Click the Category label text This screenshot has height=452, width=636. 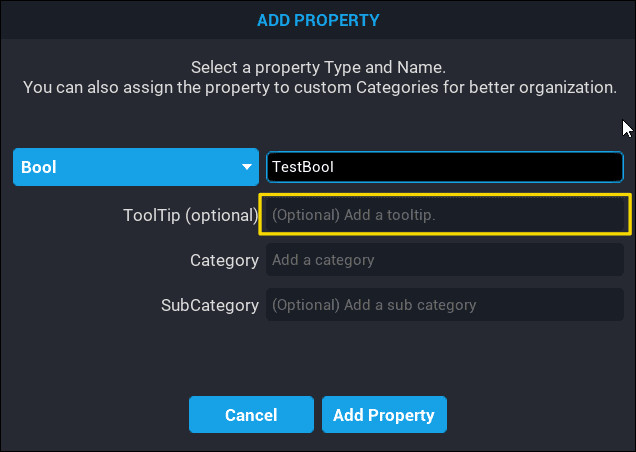coord(225,260)
